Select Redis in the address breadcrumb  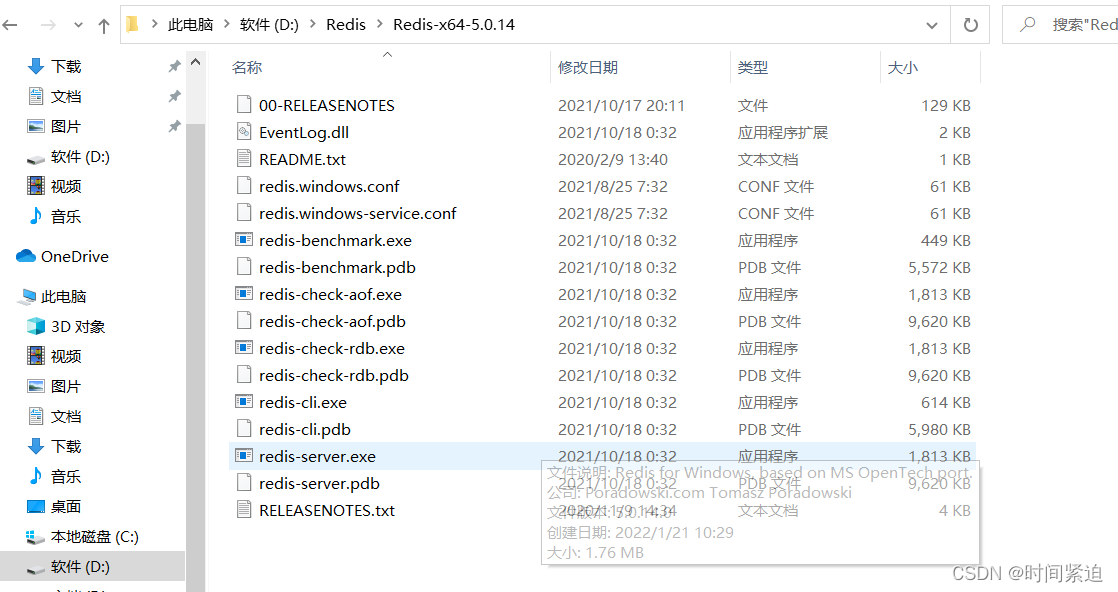346,24
